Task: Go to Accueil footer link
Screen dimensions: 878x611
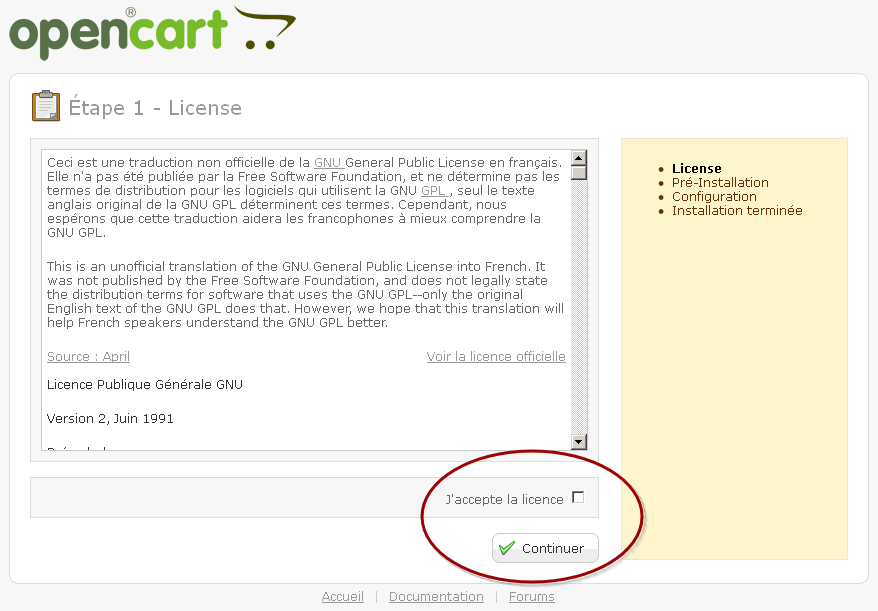Action: coord(342,597)
